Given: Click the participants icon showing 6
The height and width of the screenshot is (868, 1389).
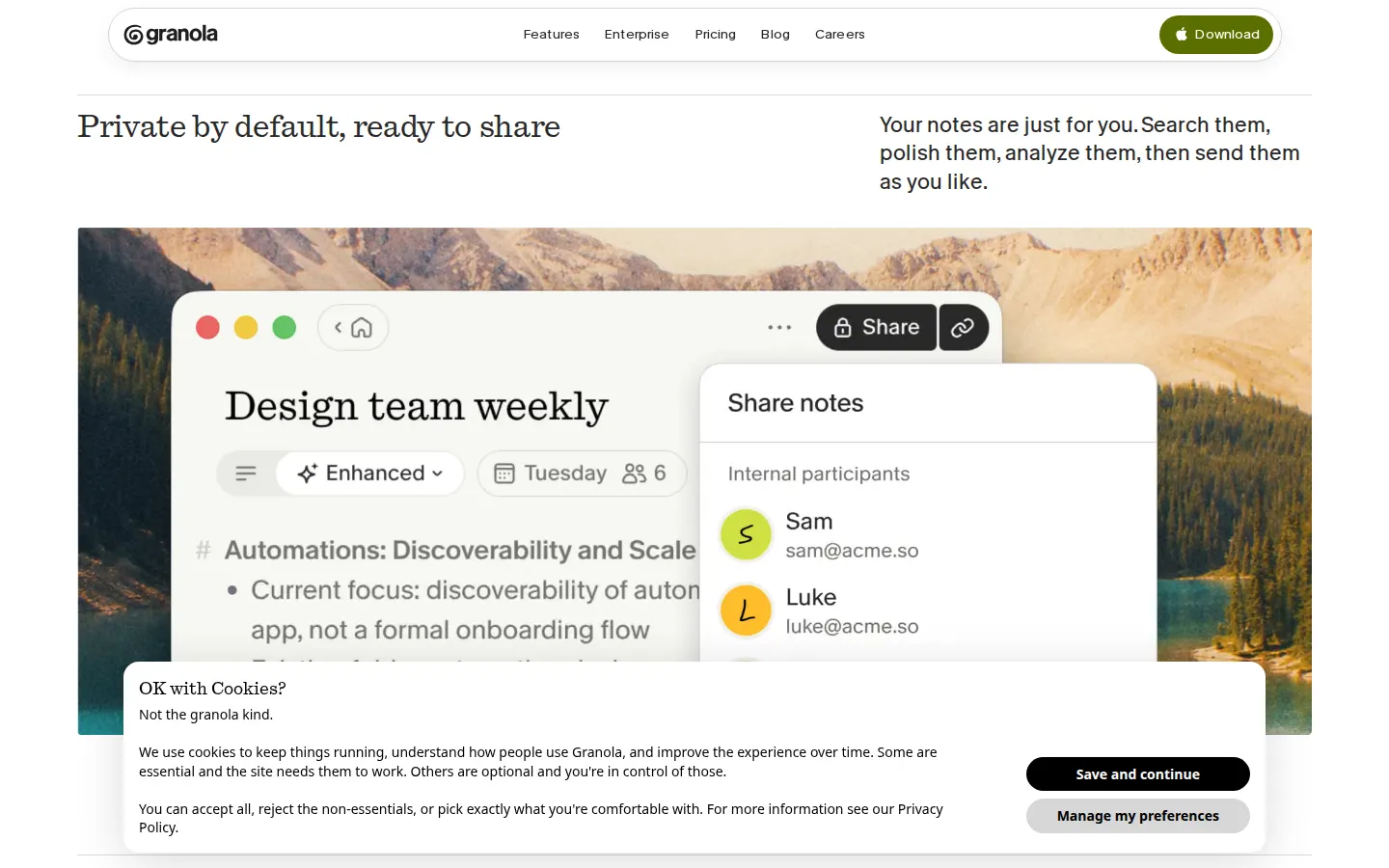Looking at the screenshot, I should pos(644,474).
